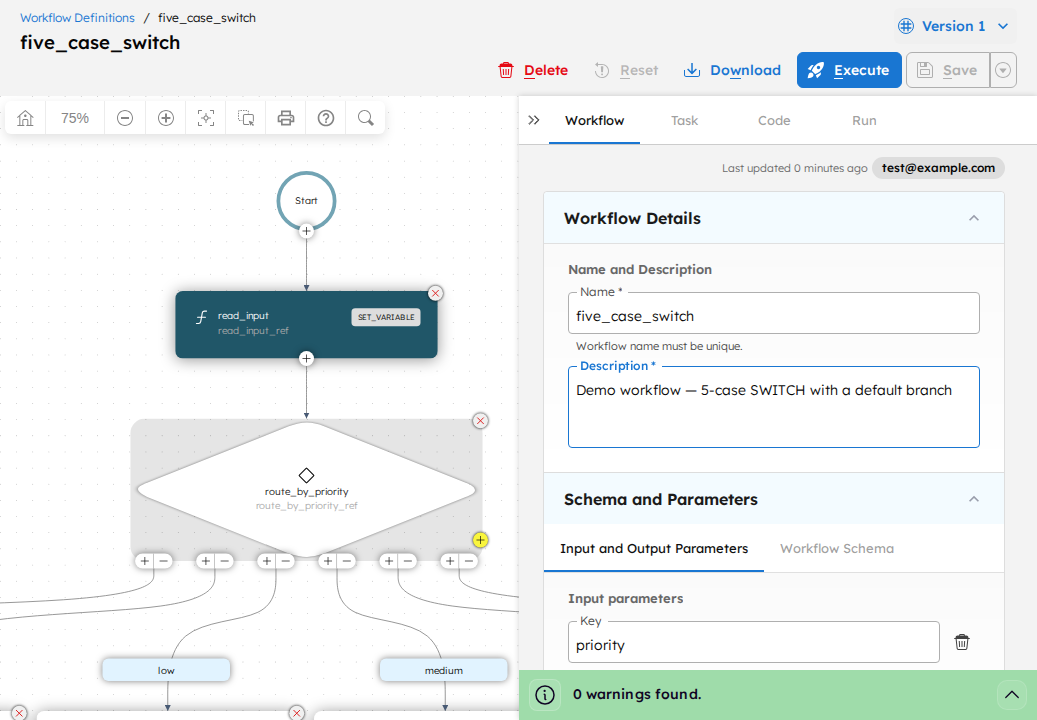Click the fifth switch branch minus button

408,561
